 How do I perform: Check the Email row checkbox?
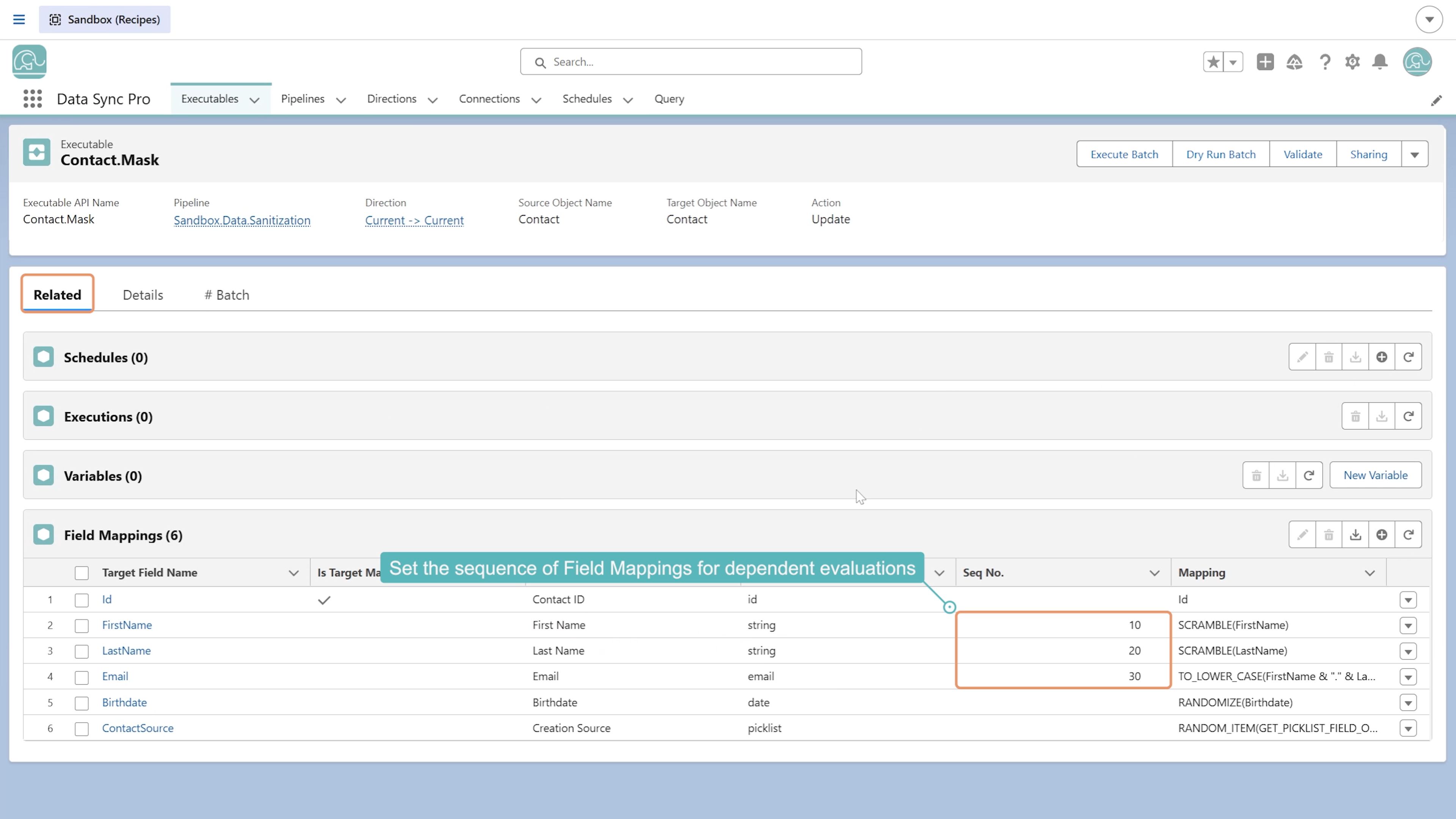click(x=82, y=677)
